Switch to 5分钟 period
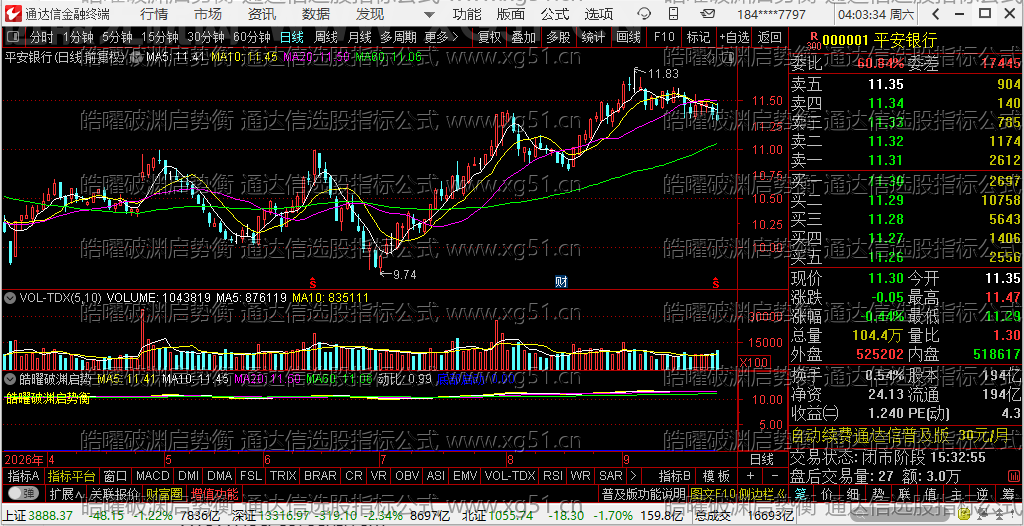Viewport: 1024px width, 526px height. tap(116, 37)
